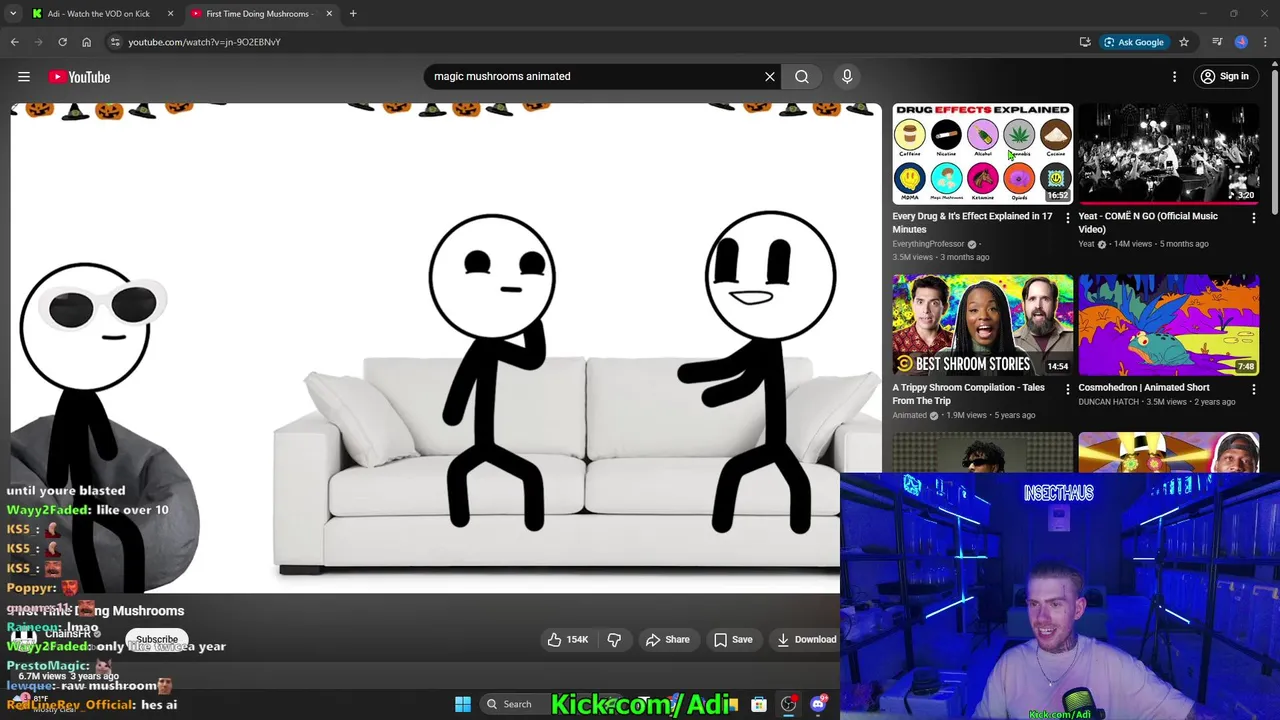Open Yeat COMË N GO video thumbnail

(x=1168, y=153)
